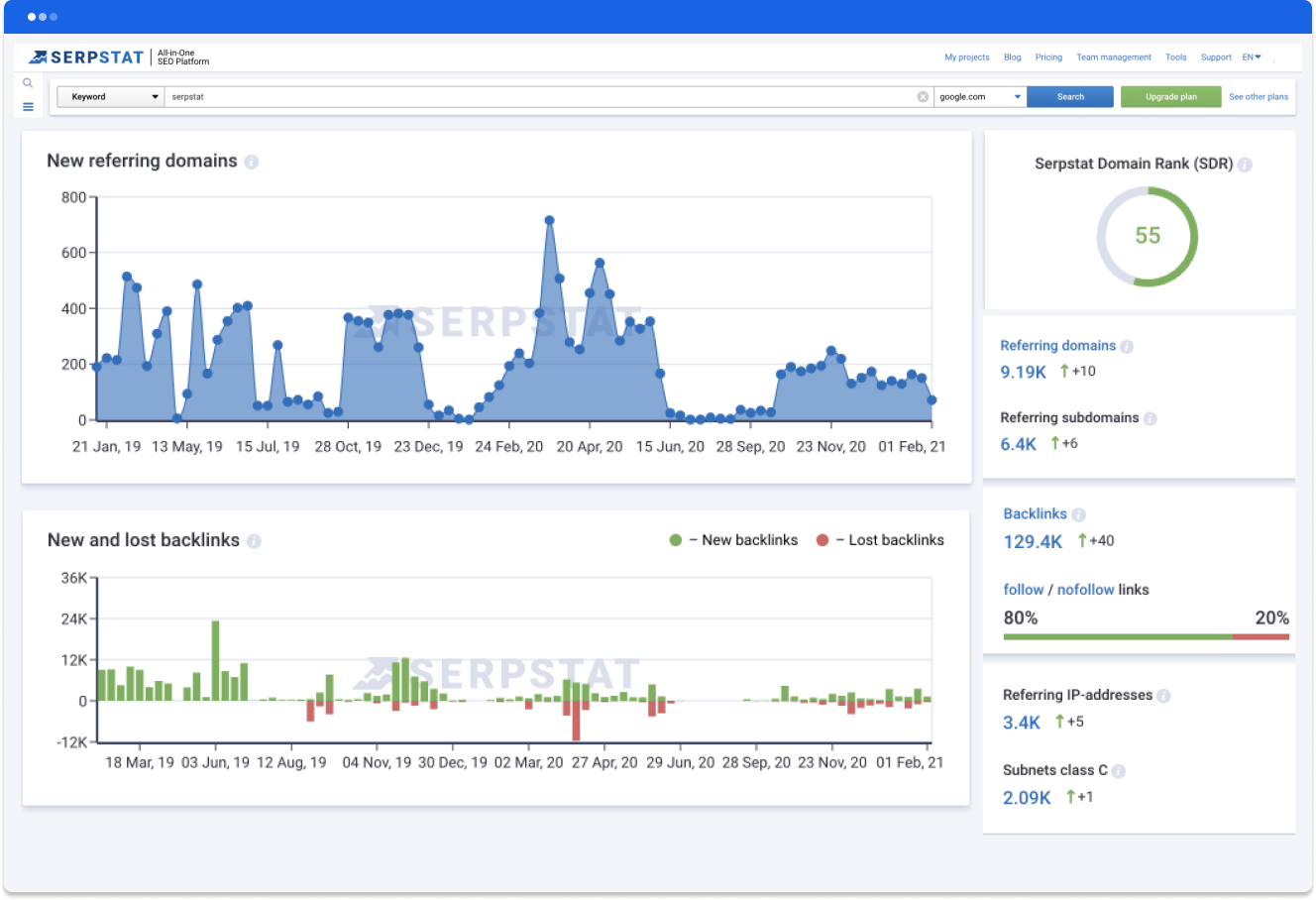Click info icon beside Referring domains
This screenshot has height=900, width=1316.
click(x=1127, y=346)
